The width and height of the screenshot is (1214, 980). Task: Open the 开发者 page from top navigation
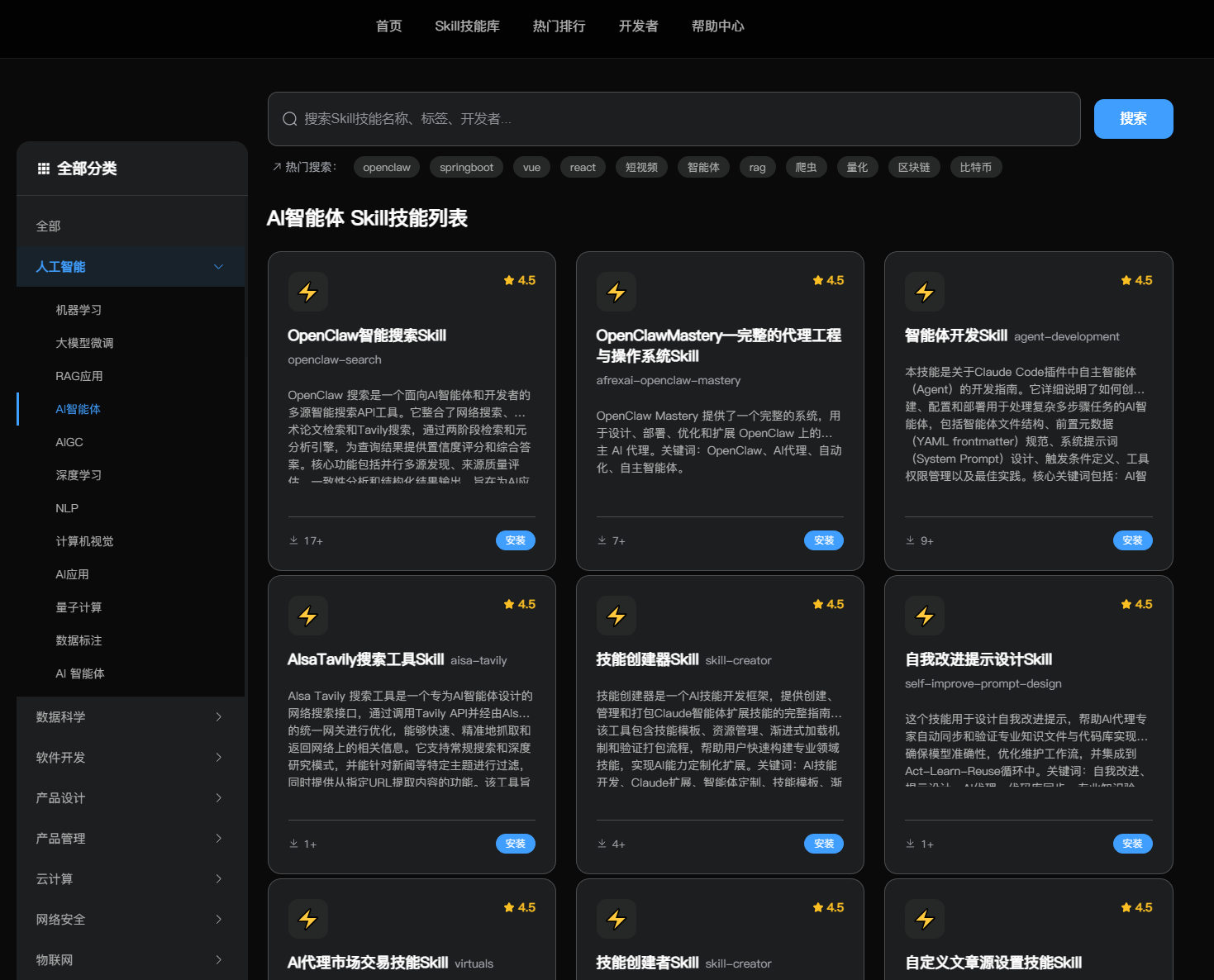(x=637, y=26)
